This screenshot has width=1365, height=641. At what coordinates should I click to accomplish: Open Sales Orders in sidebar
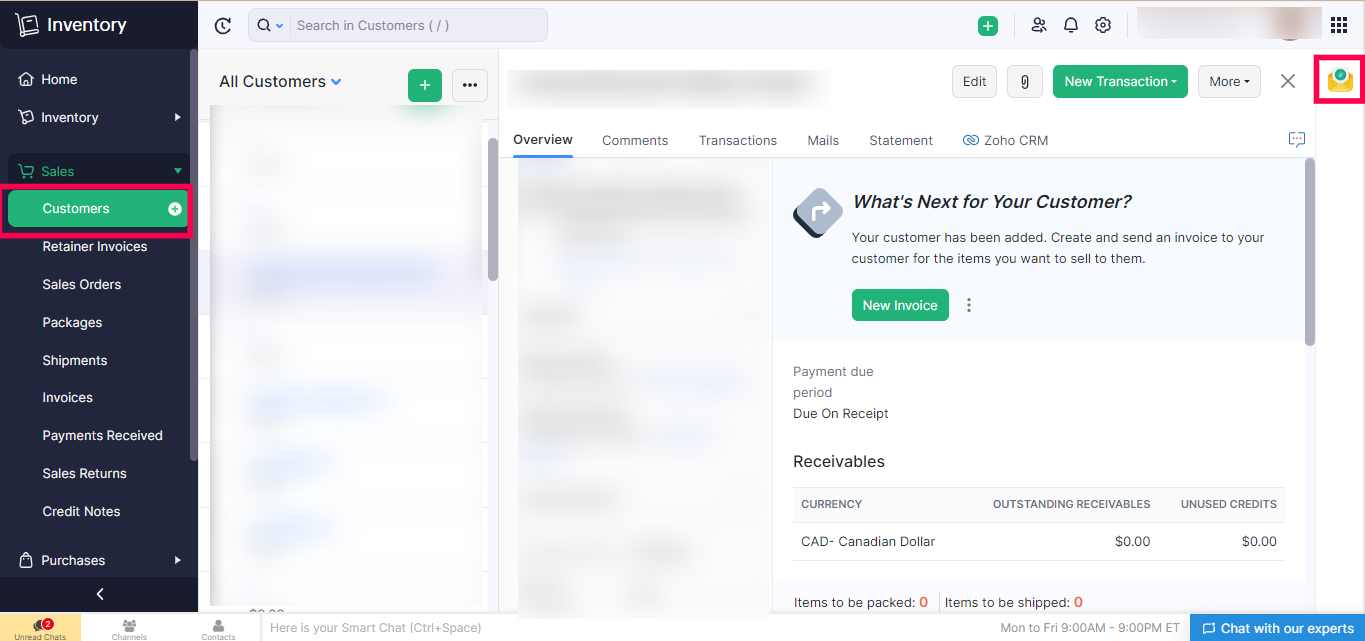coord(82,285)
